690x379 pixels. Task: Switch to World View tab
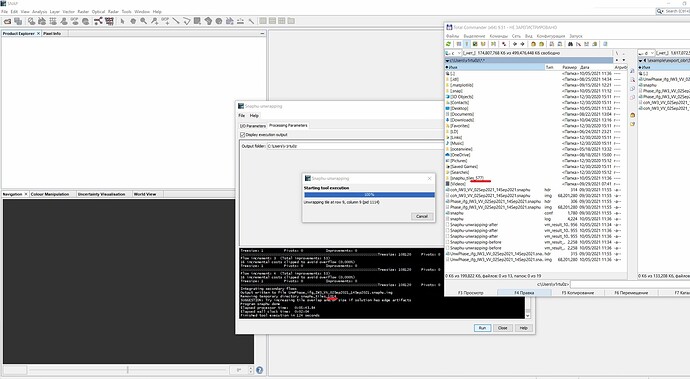tap(145, 194)
